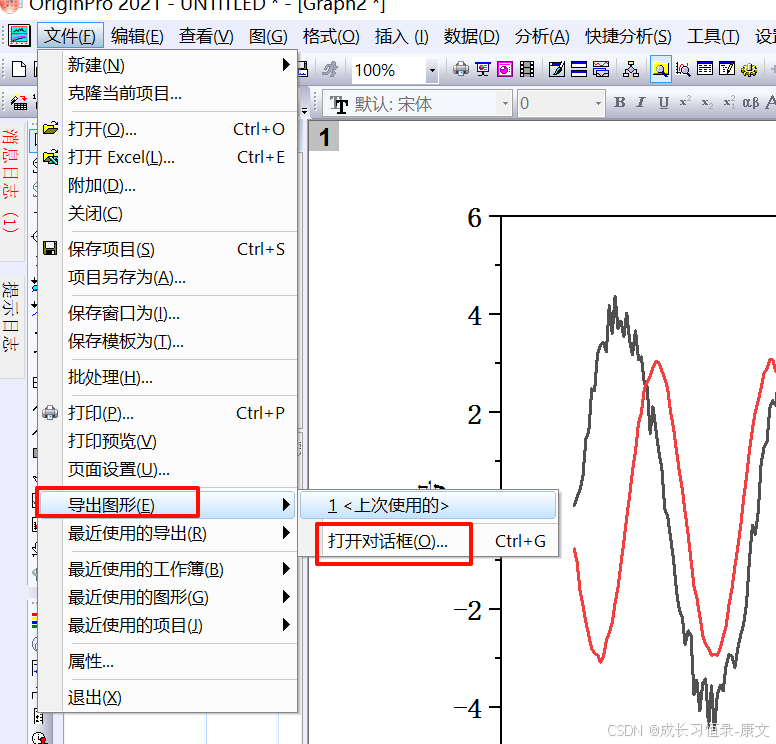Screen dimensions: 776x744
Task: Click Send Graphs to PowerPoint icon
Action: [x=505, y=69]
